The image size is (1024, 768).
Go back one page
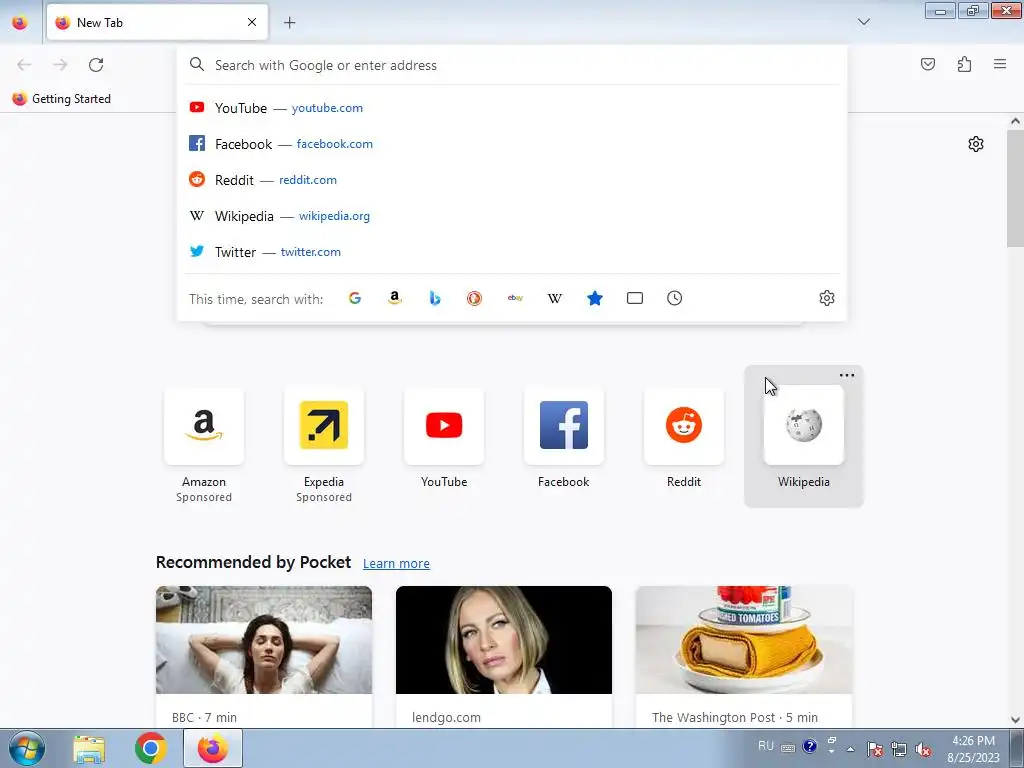(x=24, y=65)
